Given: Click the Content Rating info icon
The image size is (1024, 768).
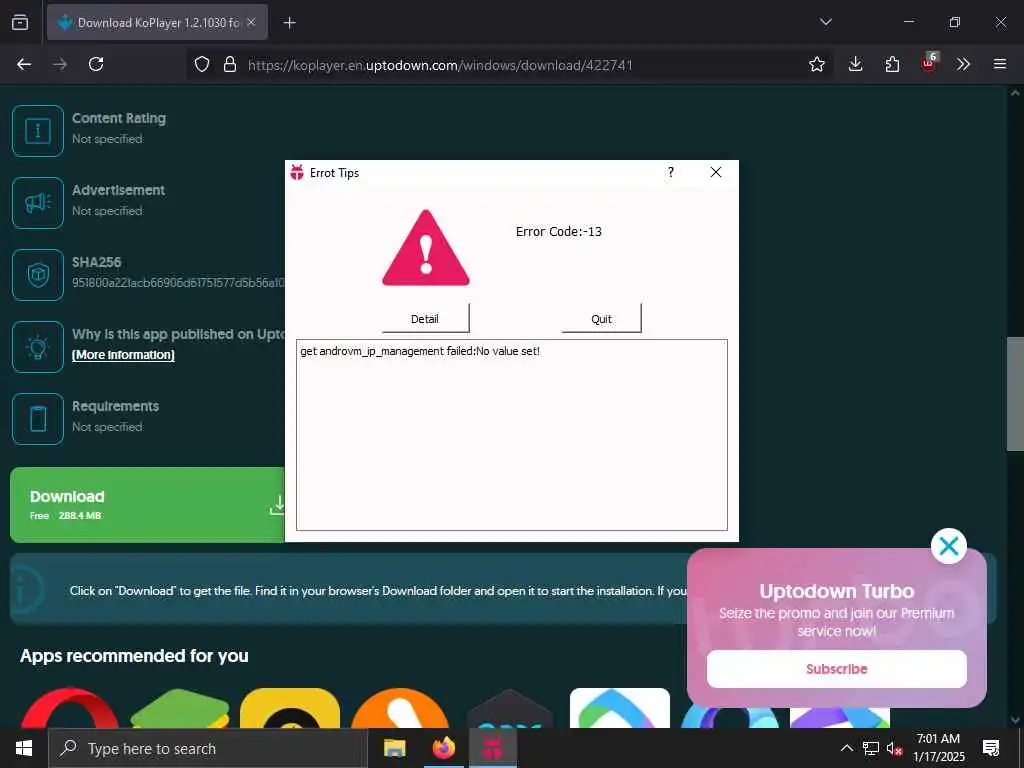Looking at the screenshot, I should pos(38,131).
